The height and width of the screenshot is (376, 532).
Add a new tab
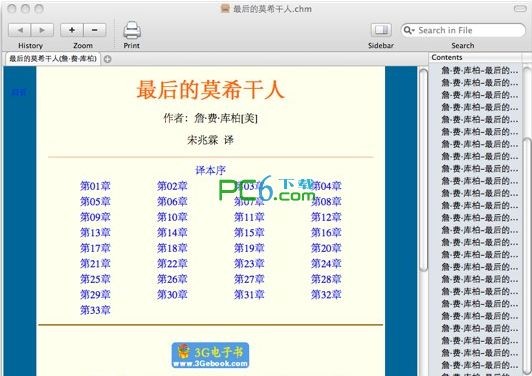tap(108, 59)
